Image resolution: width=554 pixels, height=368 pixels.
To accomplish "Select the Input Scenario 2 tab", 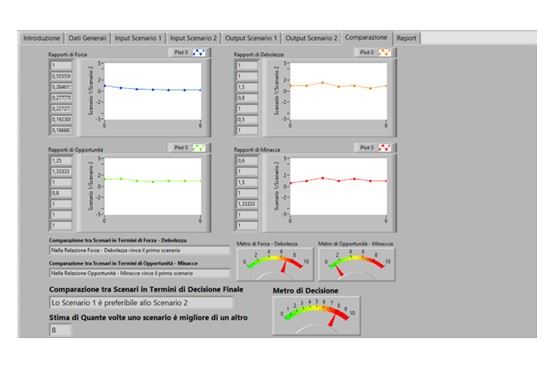I will (x=193, y=38).
